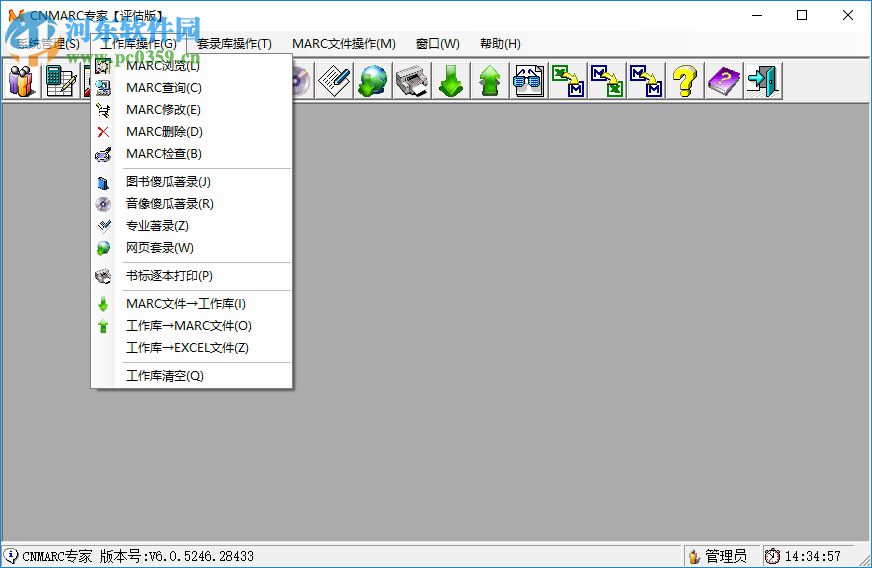Click the info icon in the status bar

(11, 555)
